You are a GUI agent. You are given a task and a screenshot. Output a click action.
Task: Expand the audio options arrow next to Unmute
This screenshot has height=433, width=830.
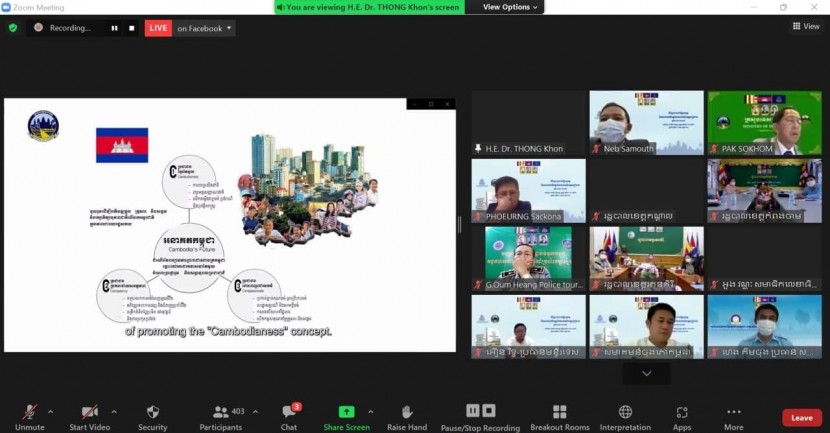coord(50,411)
